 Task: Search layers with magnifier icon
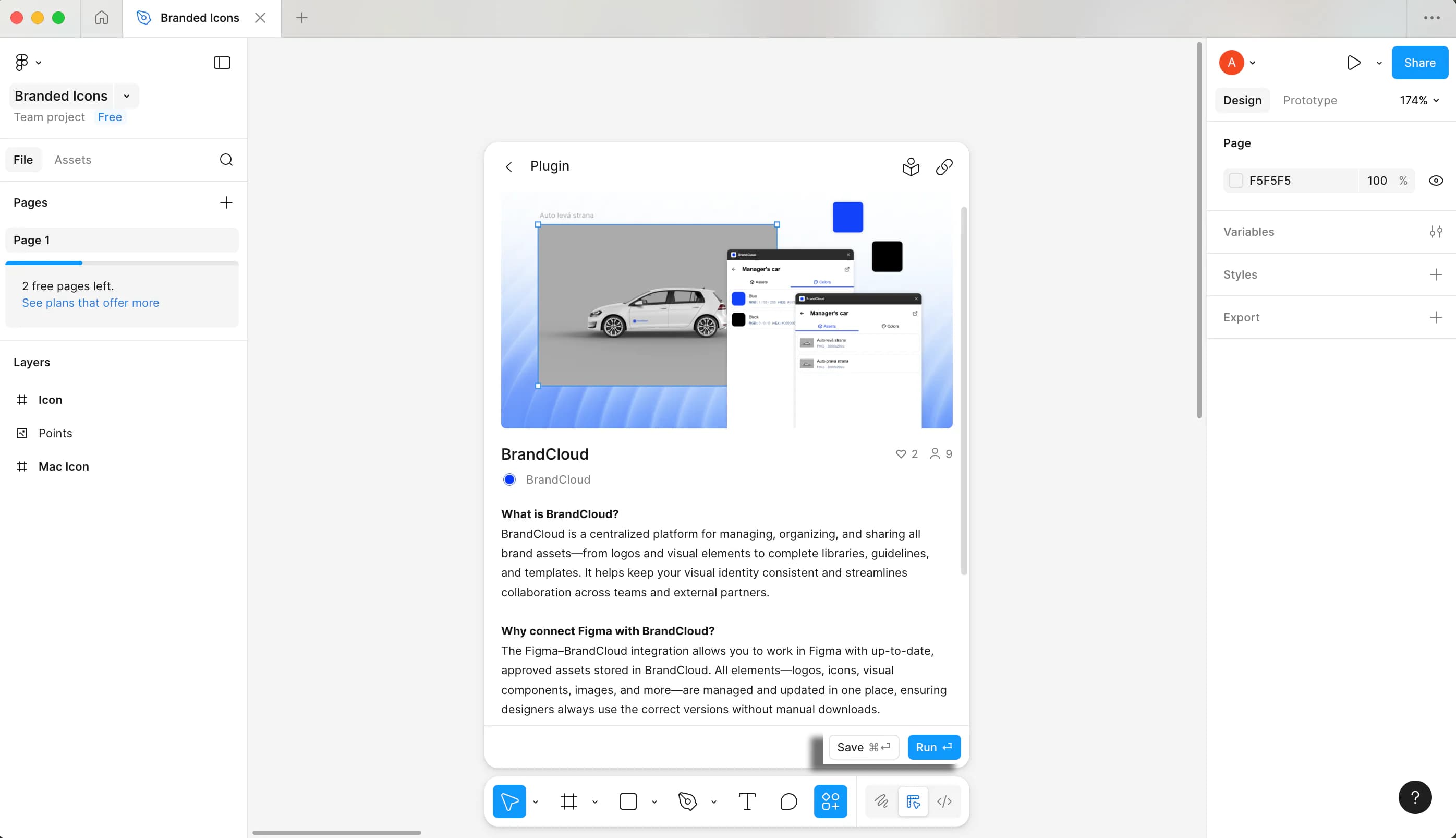[226, 160]
